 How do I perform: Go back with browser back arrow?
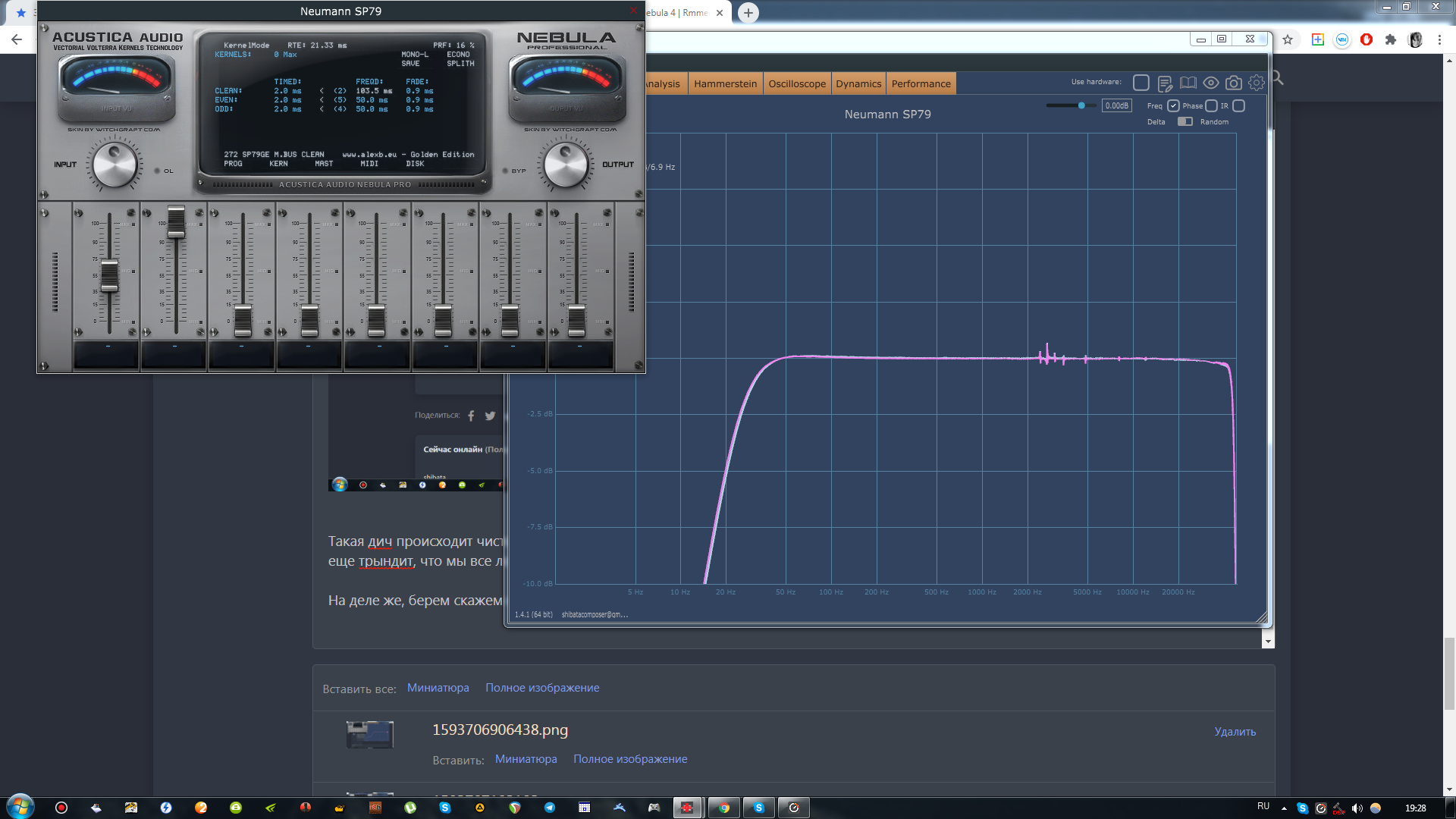[17, 39]
